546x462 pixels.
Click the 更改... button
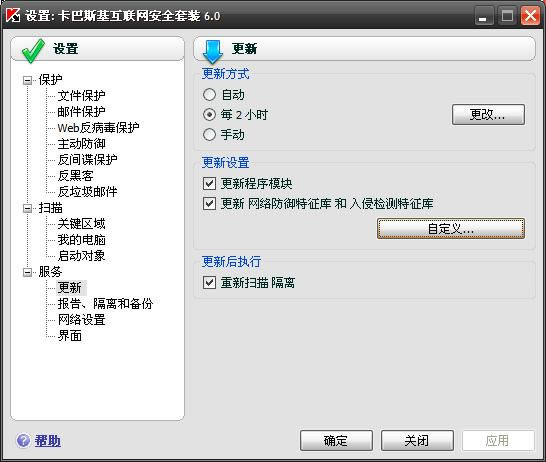click(x=488, y=114)
